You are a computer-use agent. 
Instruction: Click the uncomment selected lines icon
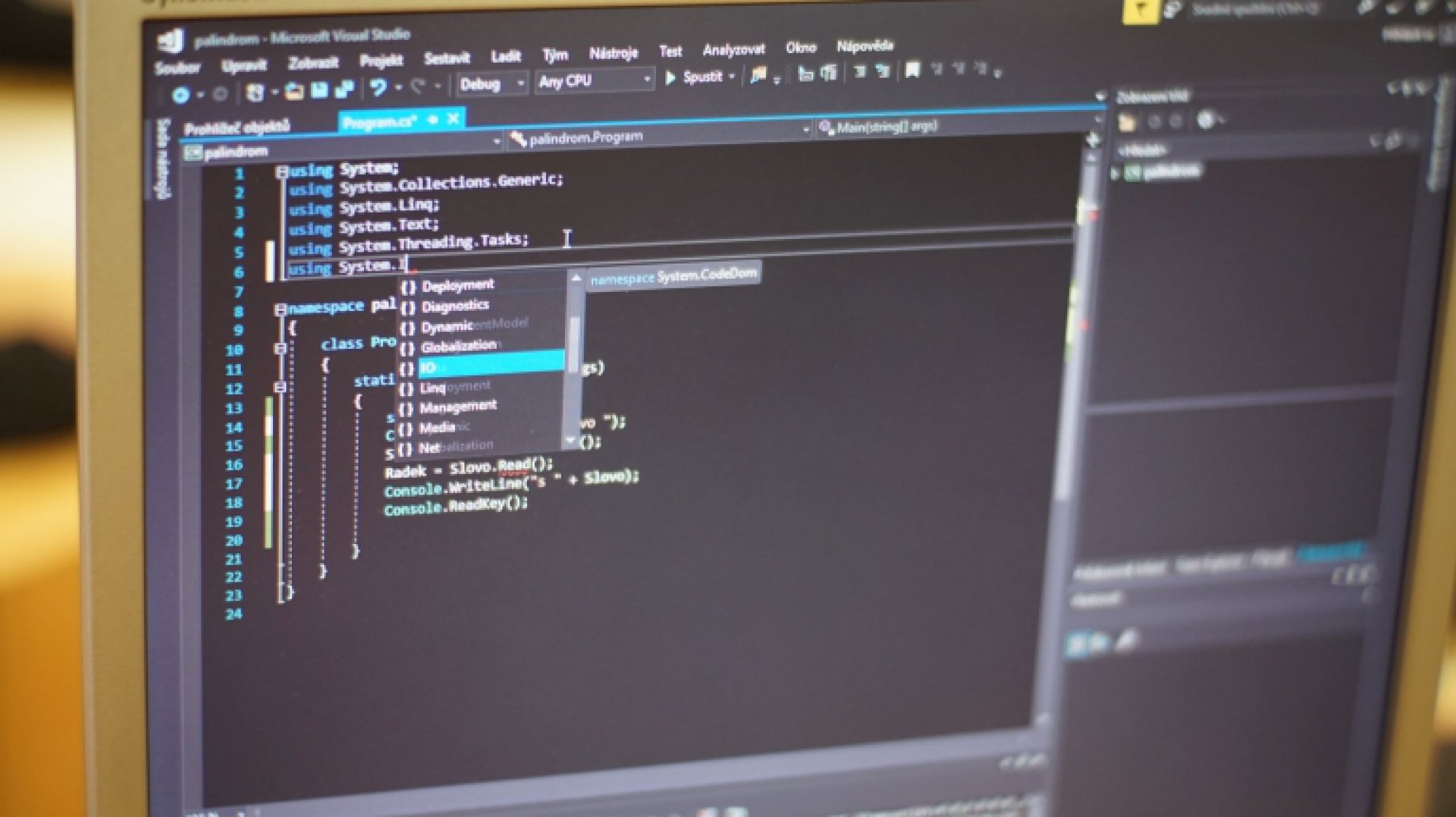coord(828,72)
